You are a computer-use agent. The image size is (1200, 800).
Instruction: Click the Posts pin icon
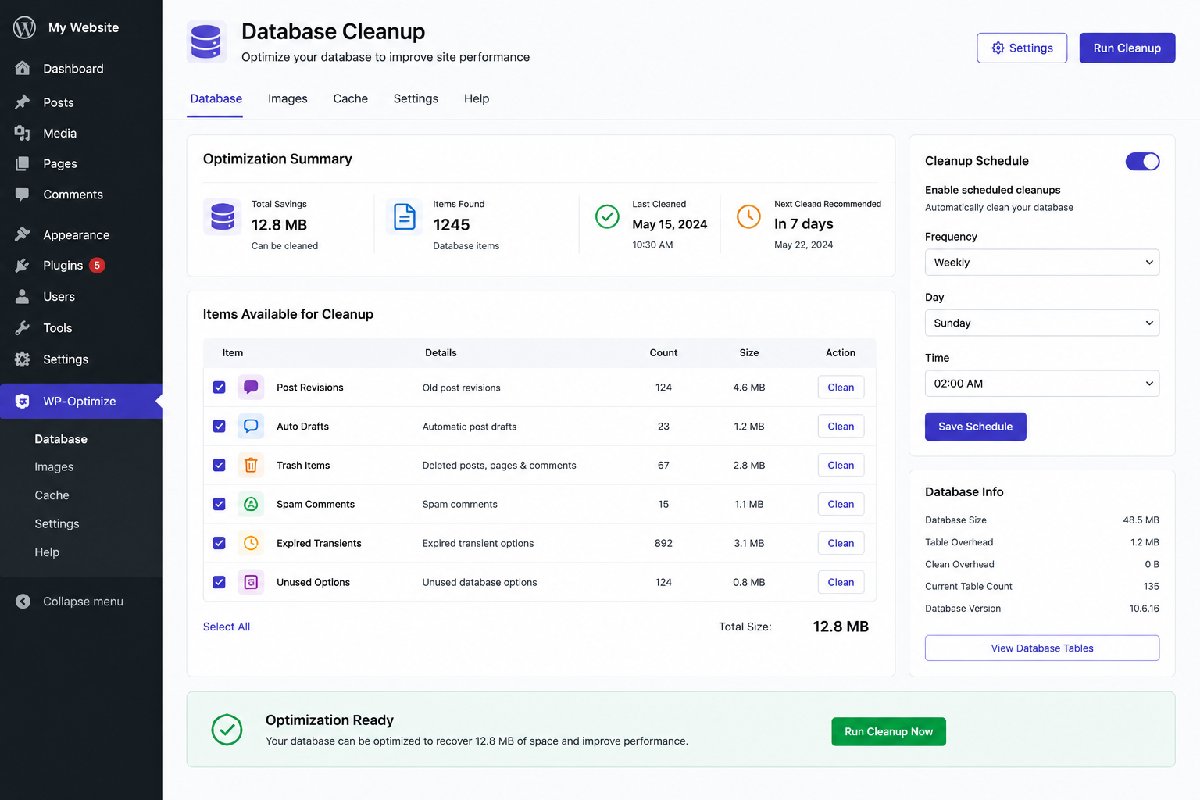point(22,102)
